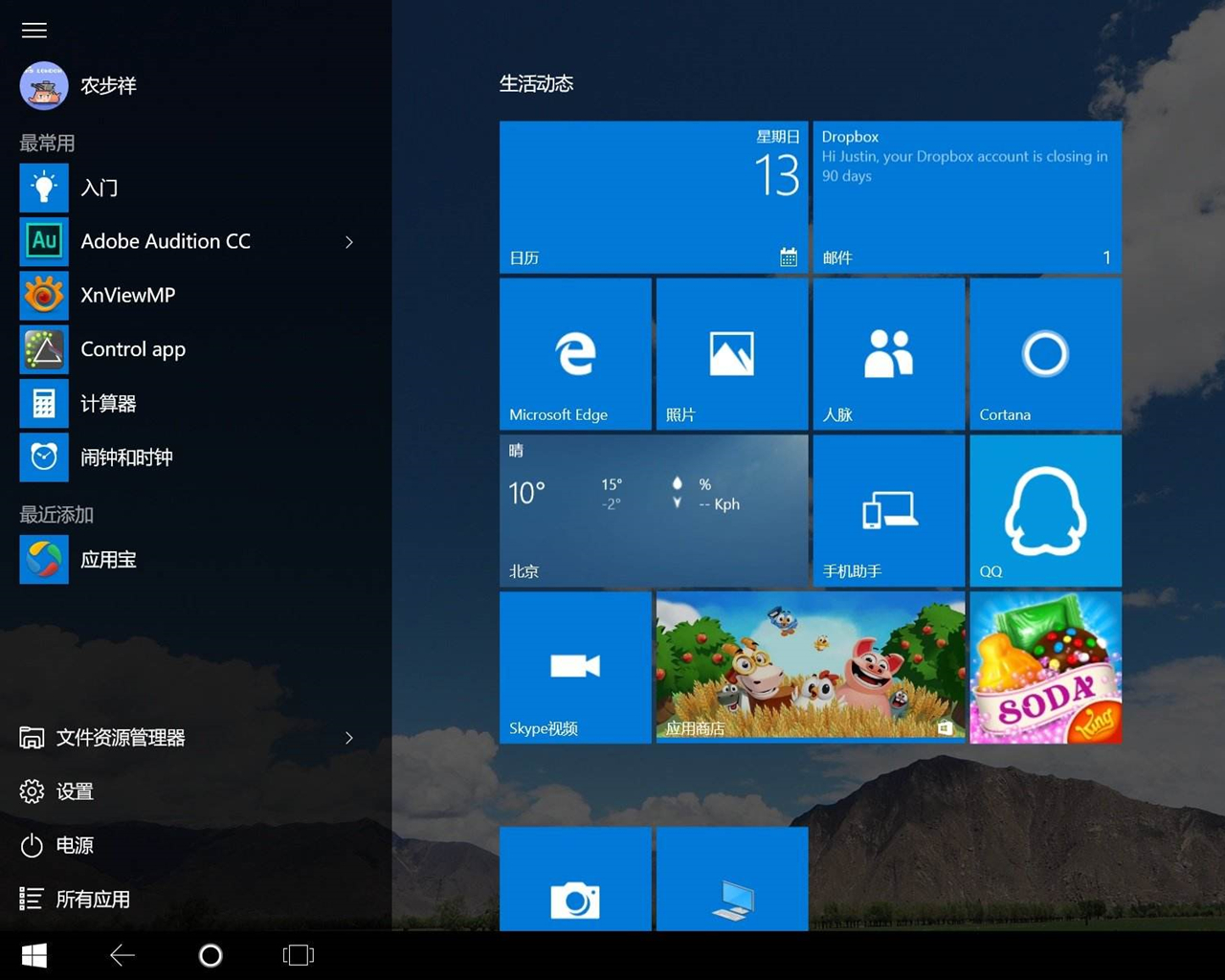Image resolution: width=1225 pixels, height=980 pixels.
Task: Show 所有应用 all apps list
Action: [75, 899]
